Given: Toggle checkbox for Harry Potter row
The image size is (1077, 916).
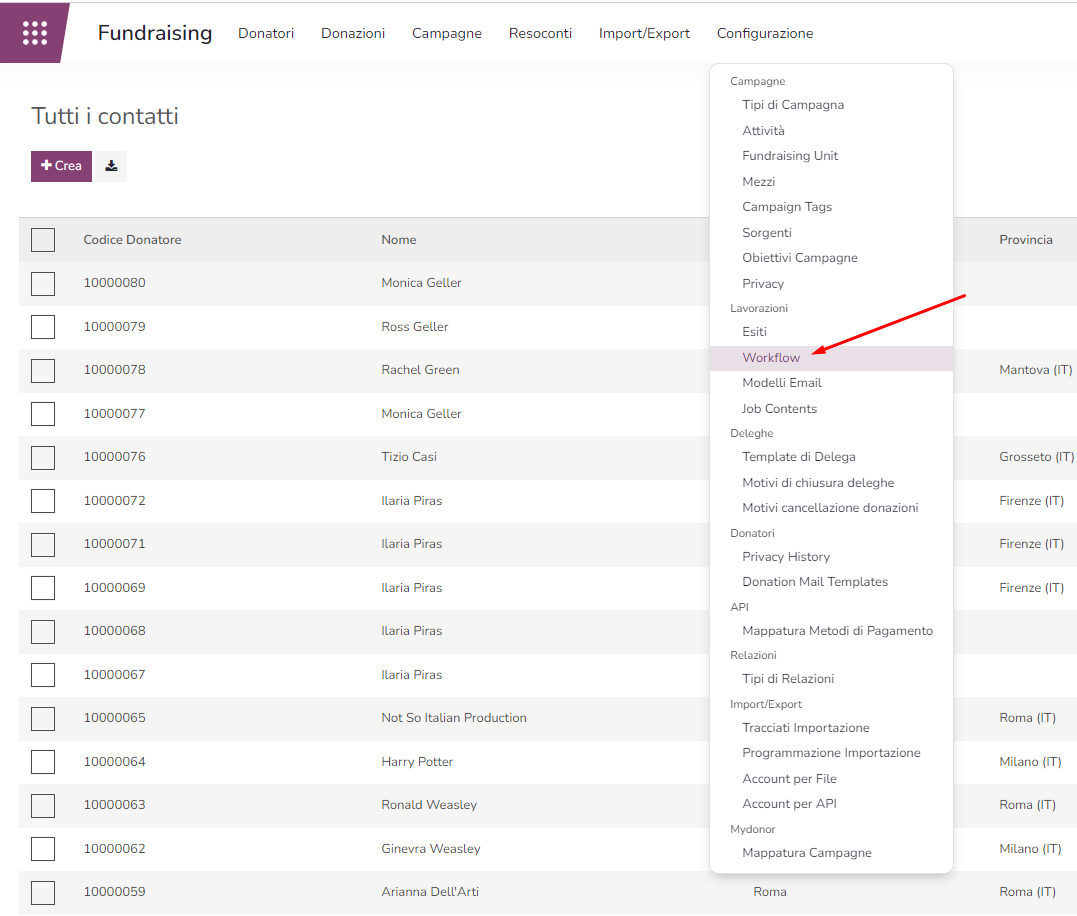Looking at the screenshot, I should pos(43,762).
